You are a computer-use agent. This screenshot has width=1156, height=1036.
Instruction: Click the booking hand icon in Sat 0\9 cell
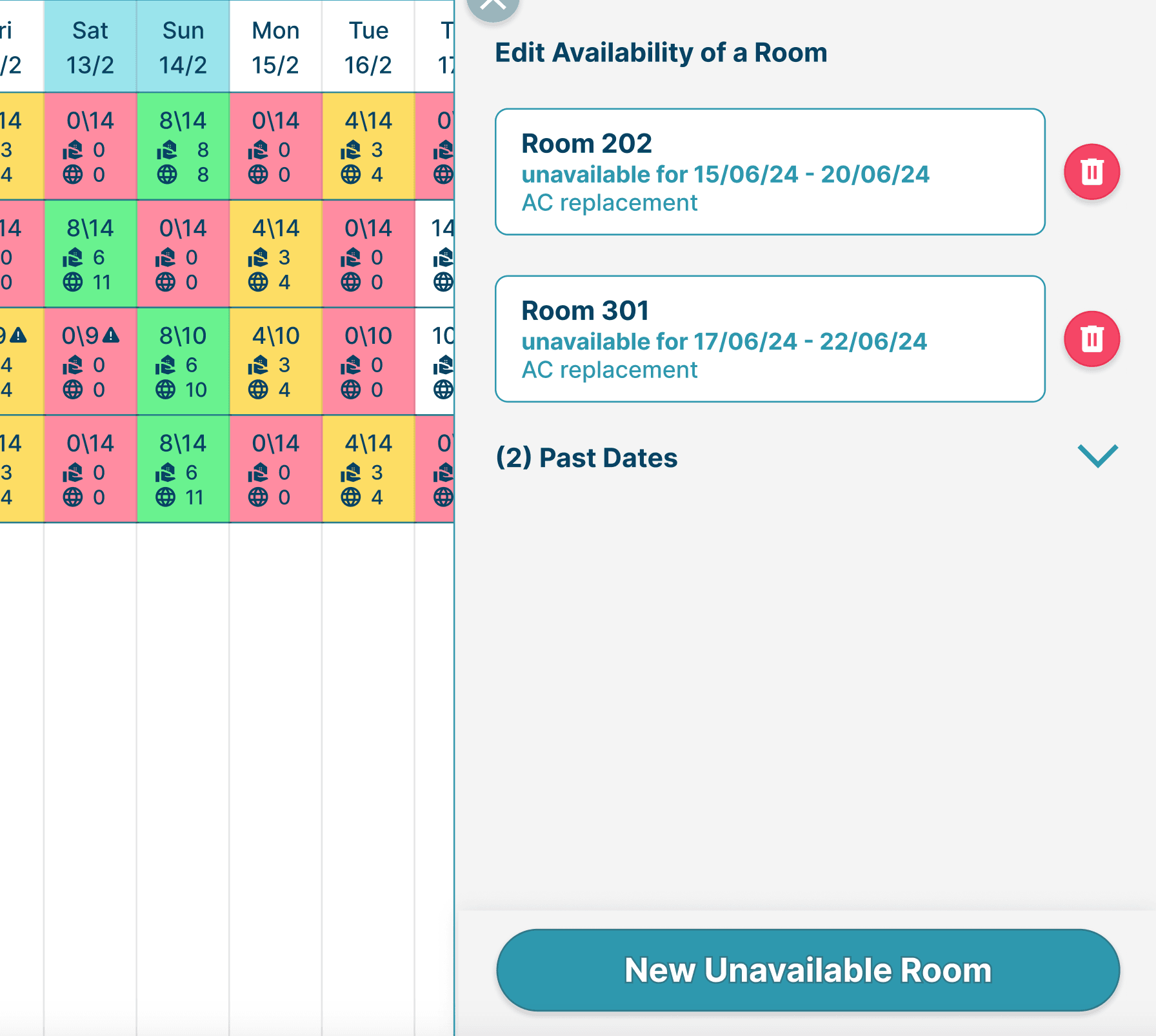72,365
